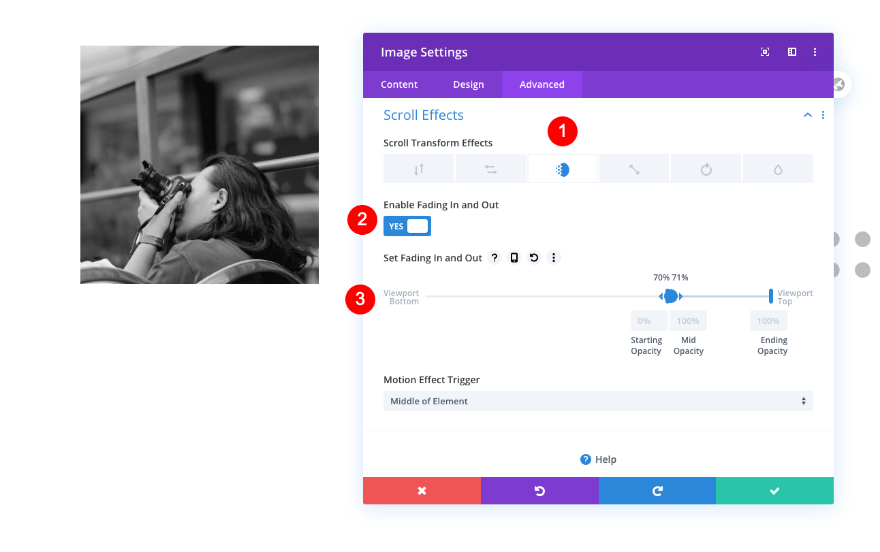Screen dimensions: 880x552
Task: Switch to the Design tab
Action: click(469, 84)
